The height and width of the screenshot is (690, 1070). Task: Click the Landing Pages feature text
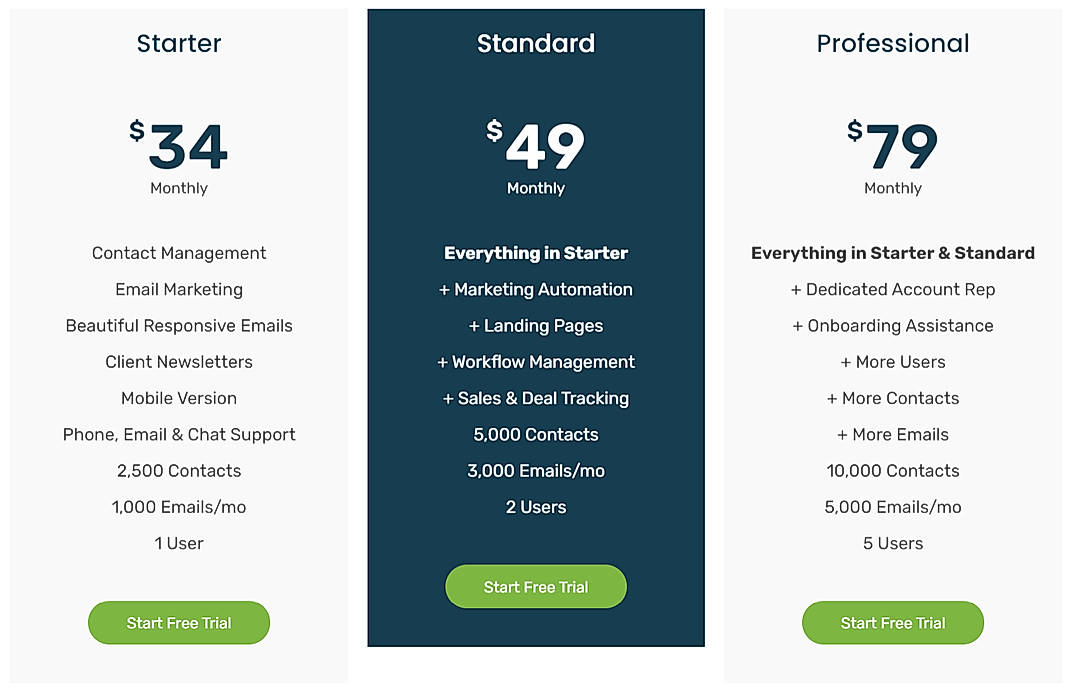tap(536, 325)
